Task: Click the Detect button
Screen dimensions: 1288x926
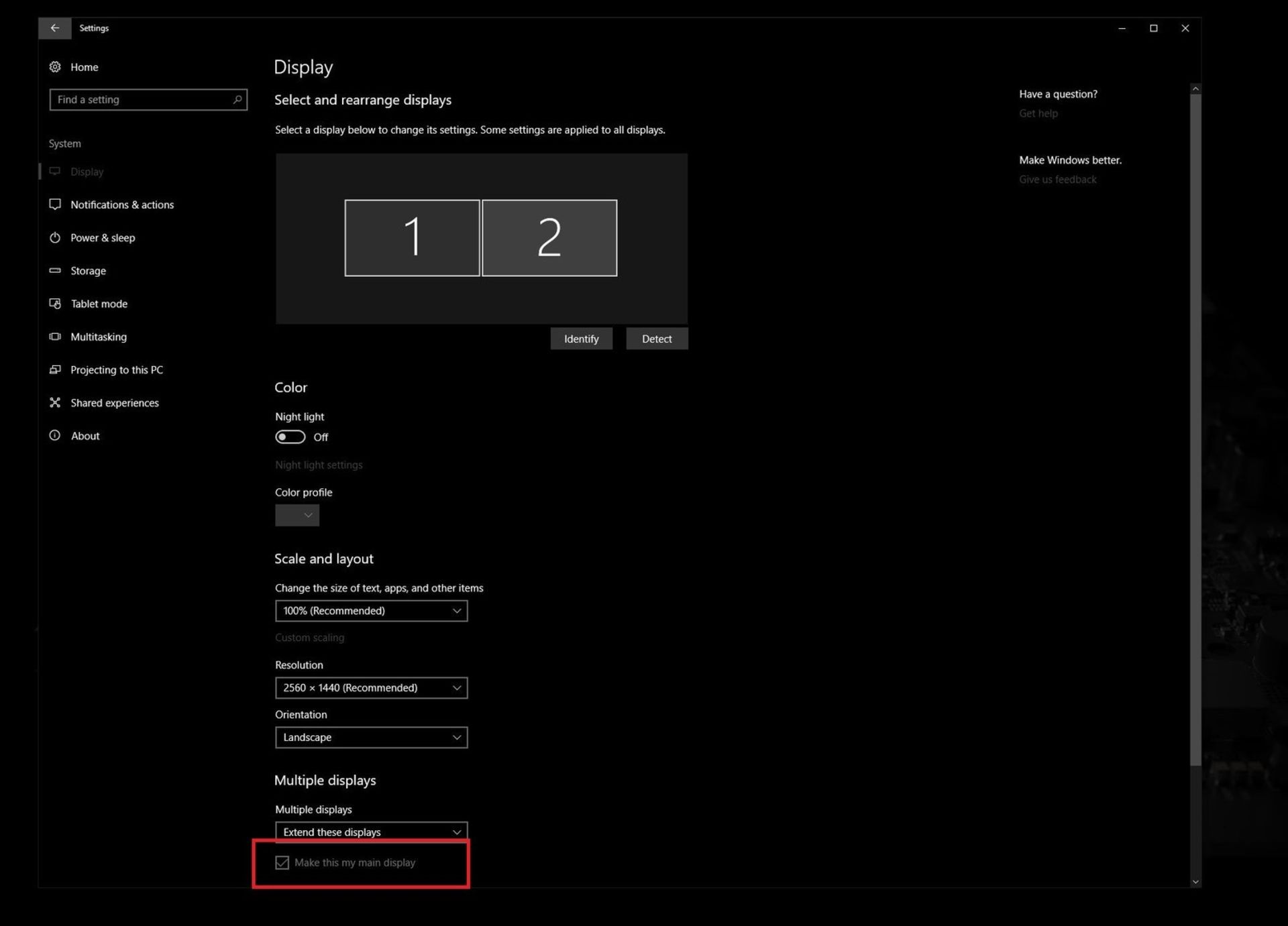Action: pyautogui.click(x=657, y=339)
